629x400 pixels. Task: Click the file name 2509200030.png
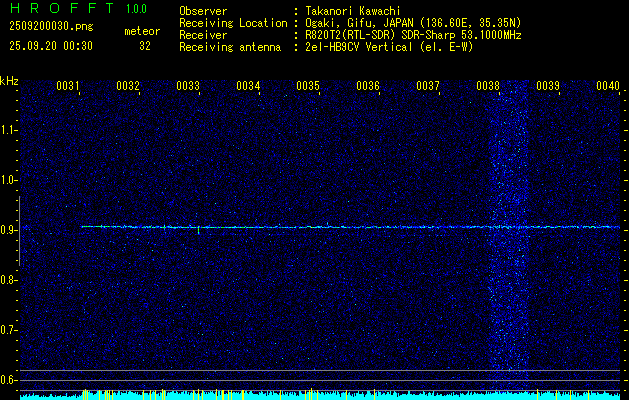(51, 27)
